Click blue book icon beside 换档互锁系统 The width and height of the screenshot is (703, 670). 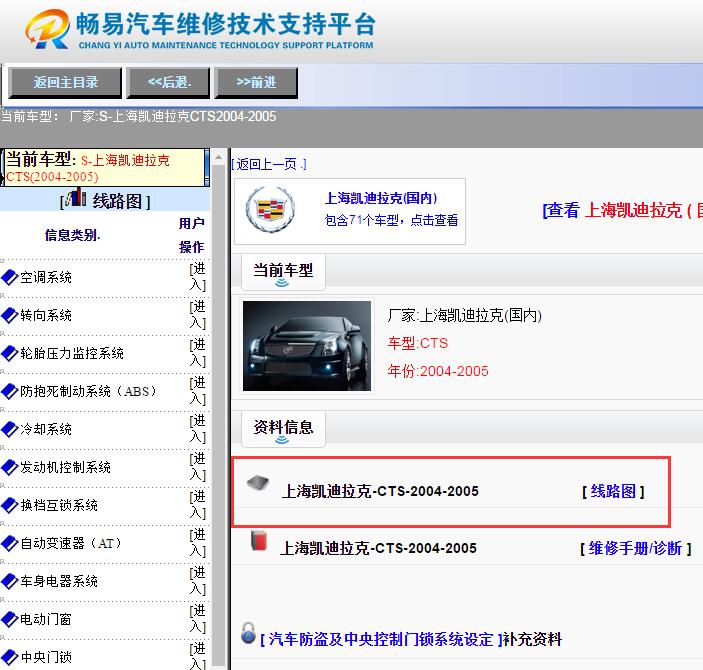tap(9, 506)
